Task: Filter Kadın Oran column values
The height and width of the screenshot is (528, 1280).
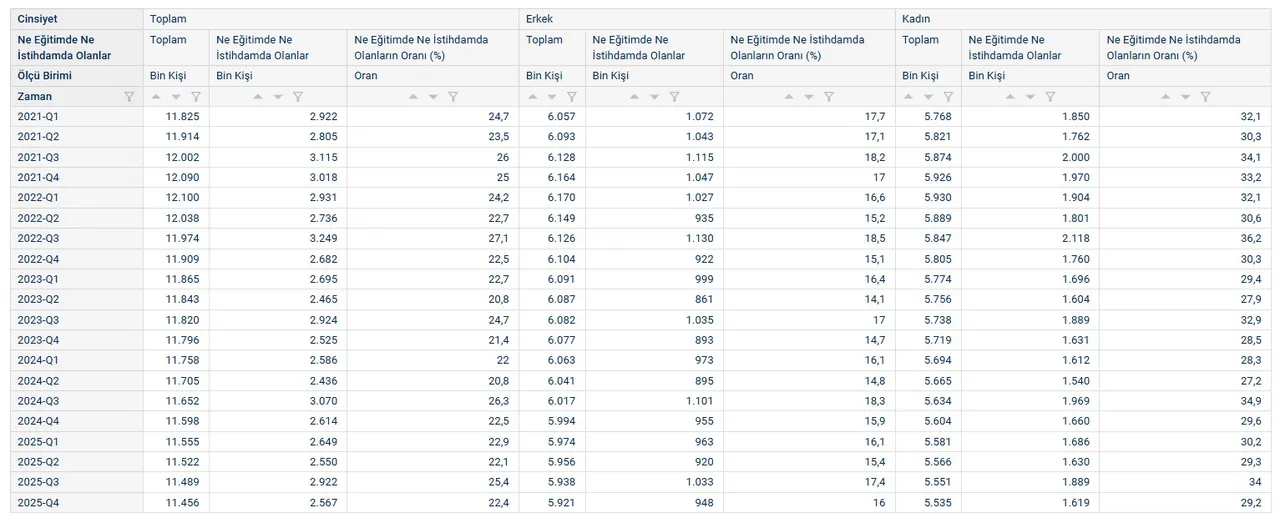Action: pyautogui.click(x=1205, y=97)
